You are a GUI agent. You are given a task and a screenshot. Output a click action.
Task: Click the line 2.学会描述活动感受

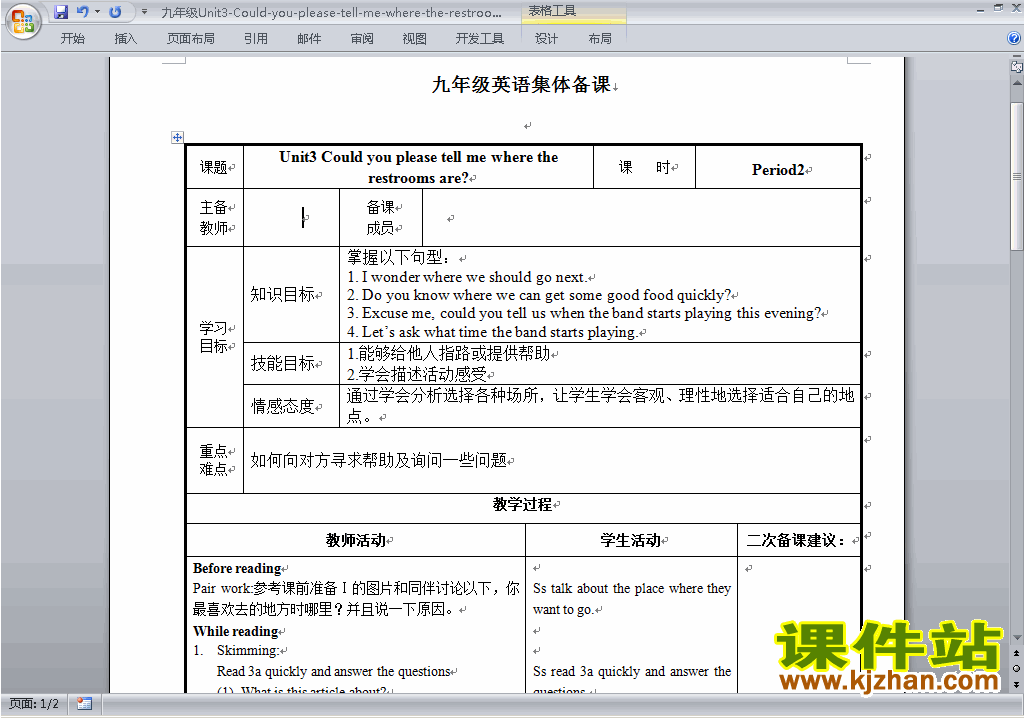(x=417, y=374)
